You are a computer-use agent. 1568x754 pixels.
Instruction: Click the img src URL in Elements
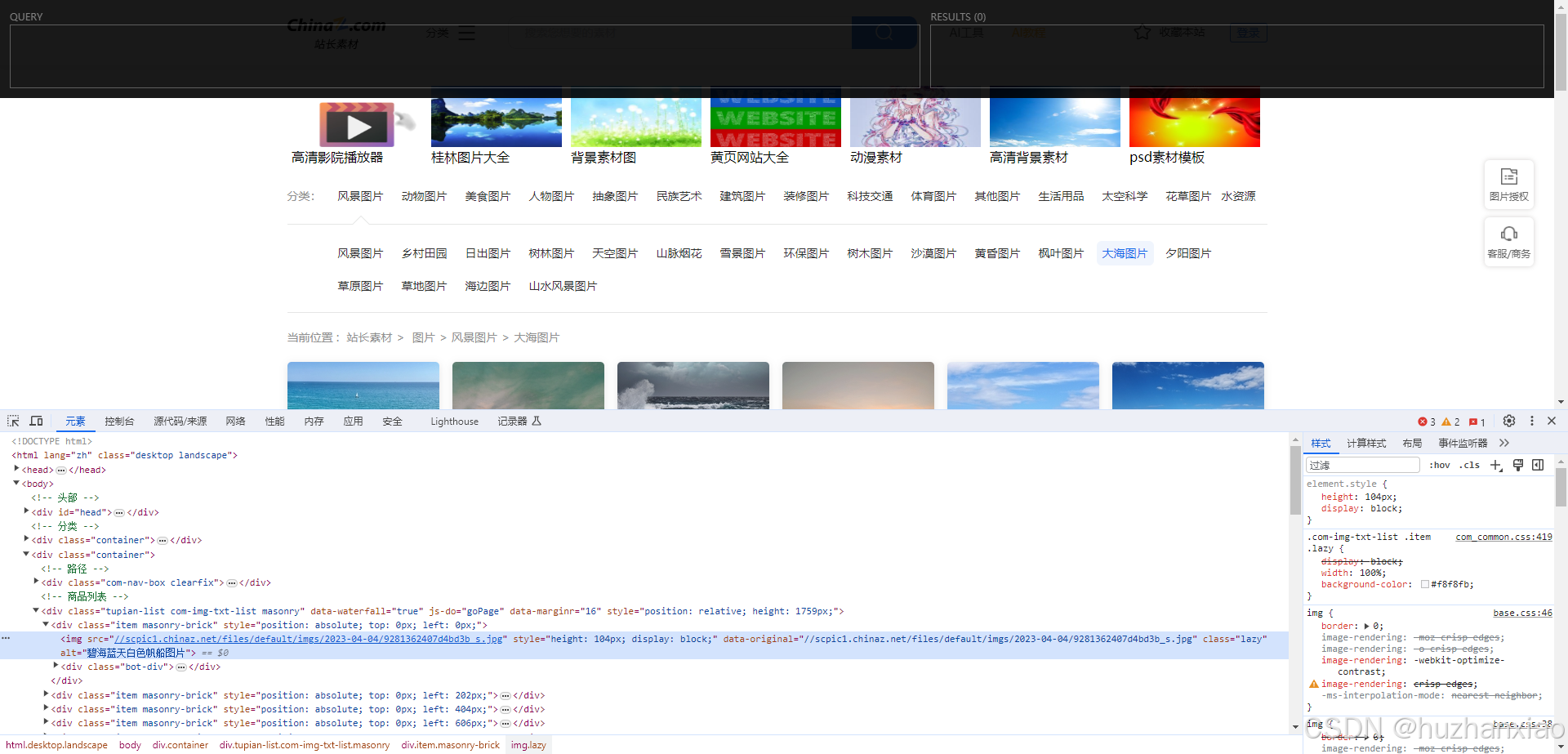pos(308,639)
